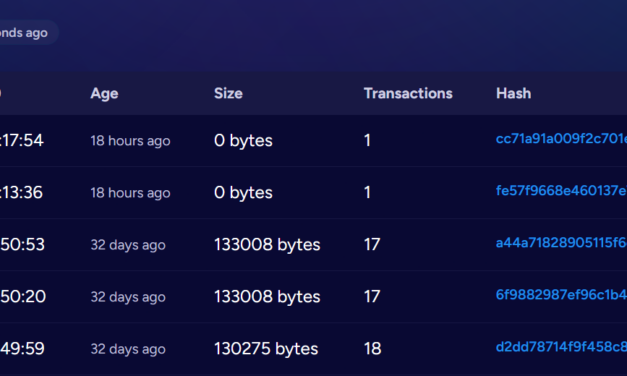Click the timestamp ending ':13:36'

pos(21,193)
